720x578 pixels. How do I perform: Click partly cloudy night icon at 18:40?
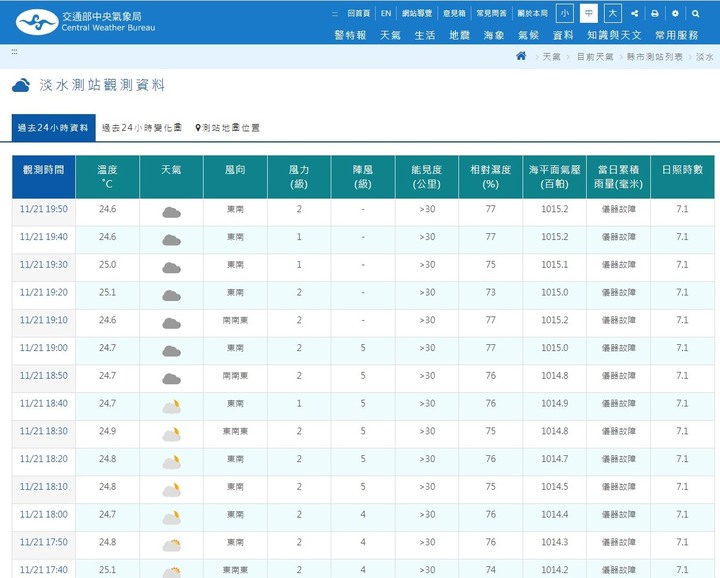171,406
